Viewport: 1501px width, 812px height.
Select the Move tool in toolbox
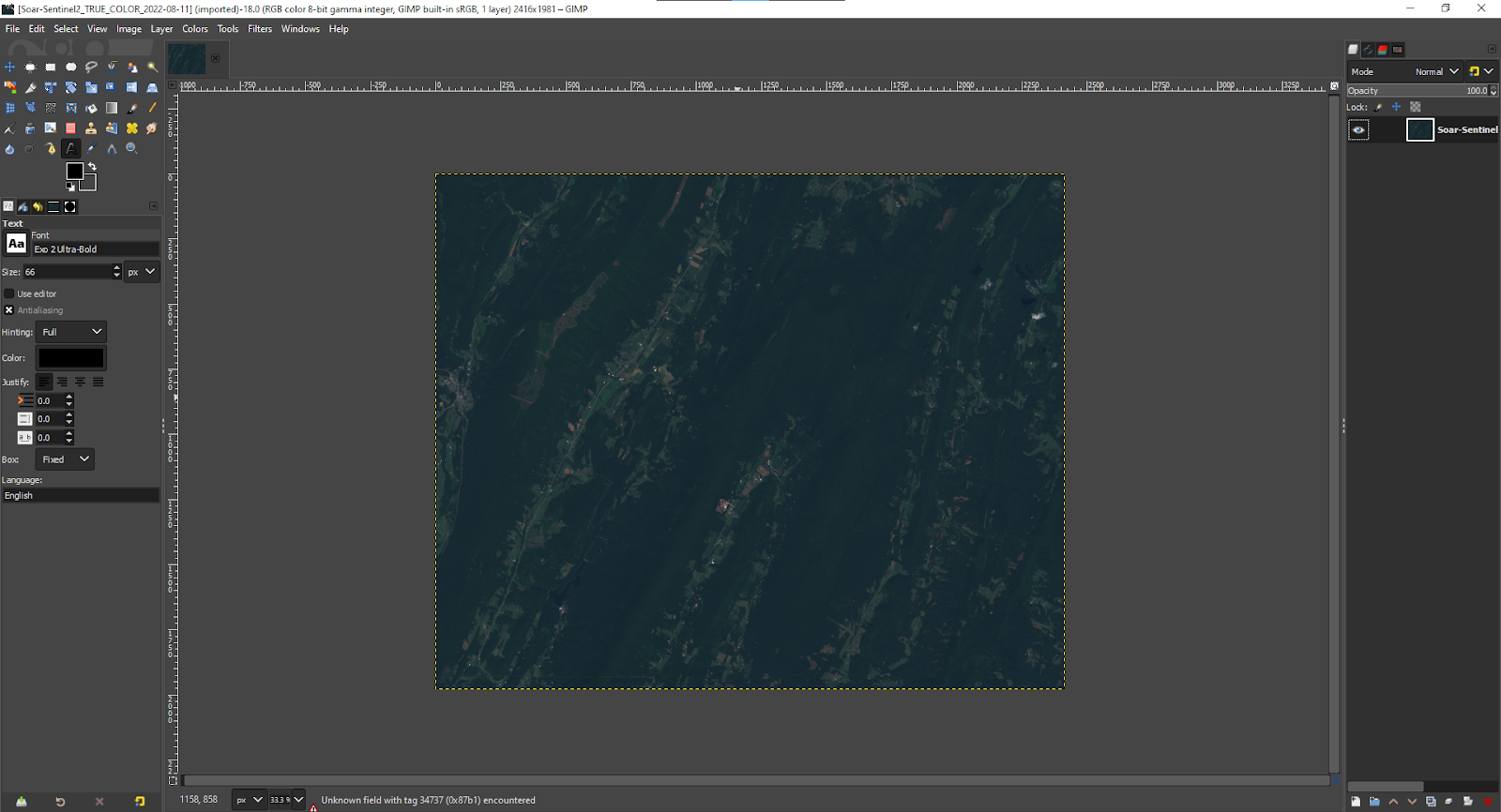tap(9, 67)
